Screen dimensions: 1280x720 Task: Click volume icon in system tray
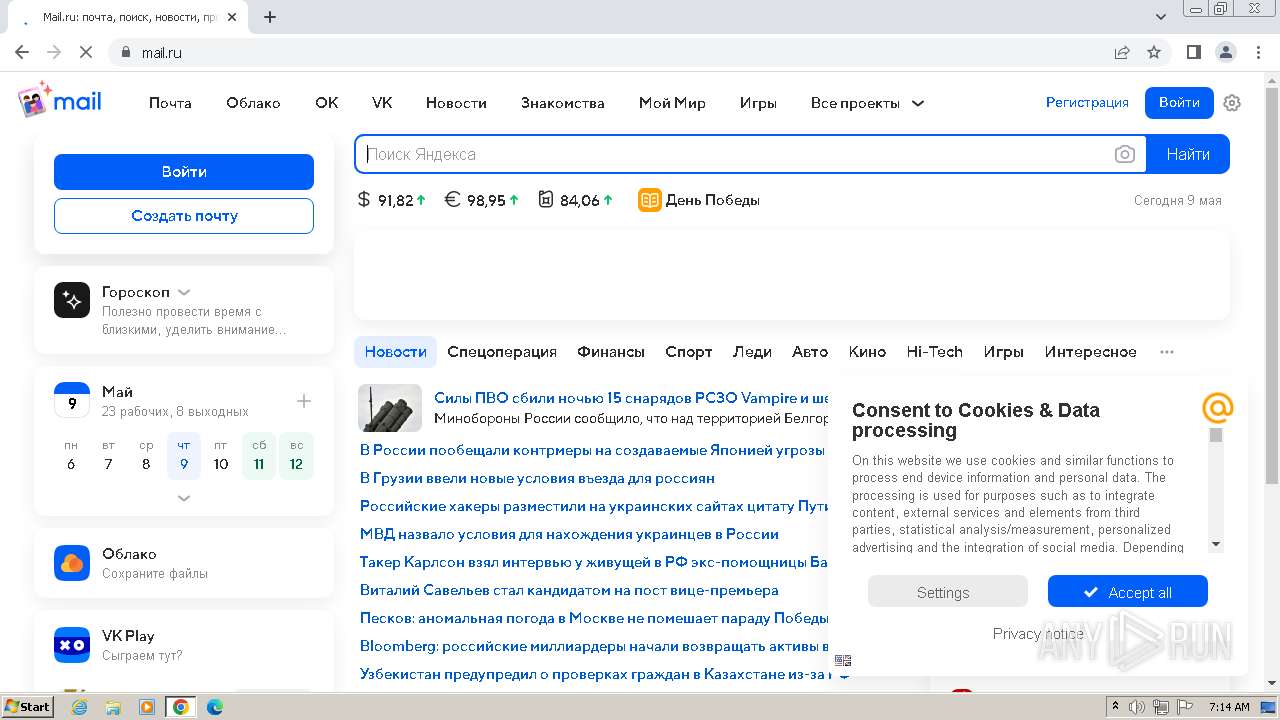point(1137,706)
